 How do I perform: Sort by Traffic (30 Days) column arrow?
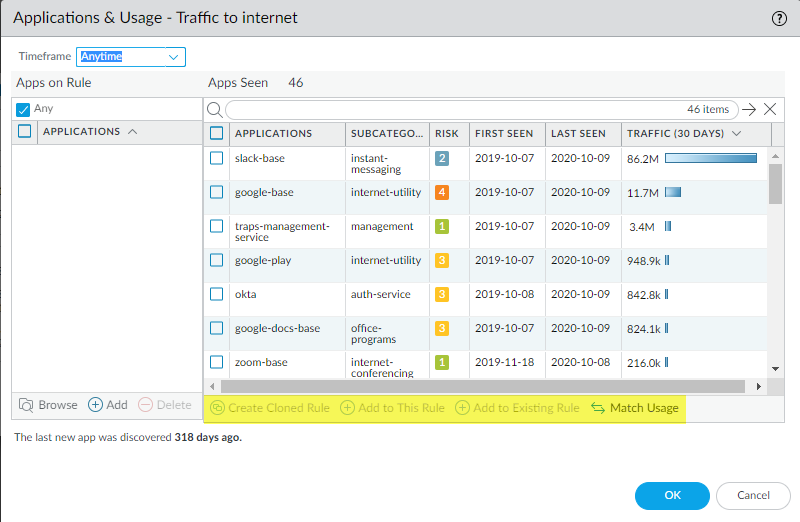click(737, 134)
